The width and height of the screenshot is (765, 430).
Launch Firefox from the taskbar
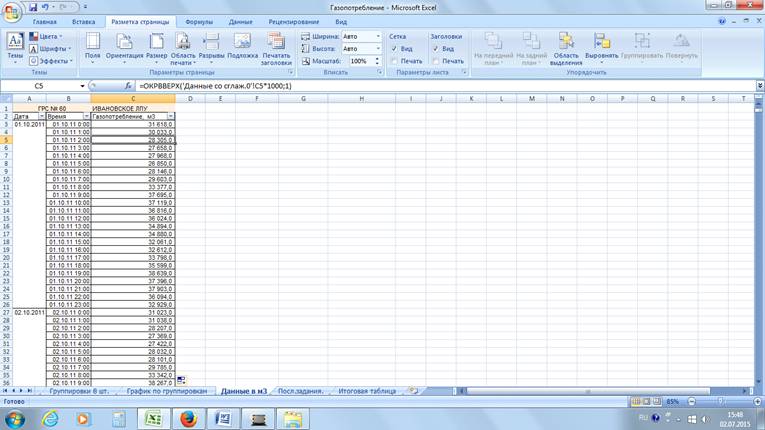[188, 419]
